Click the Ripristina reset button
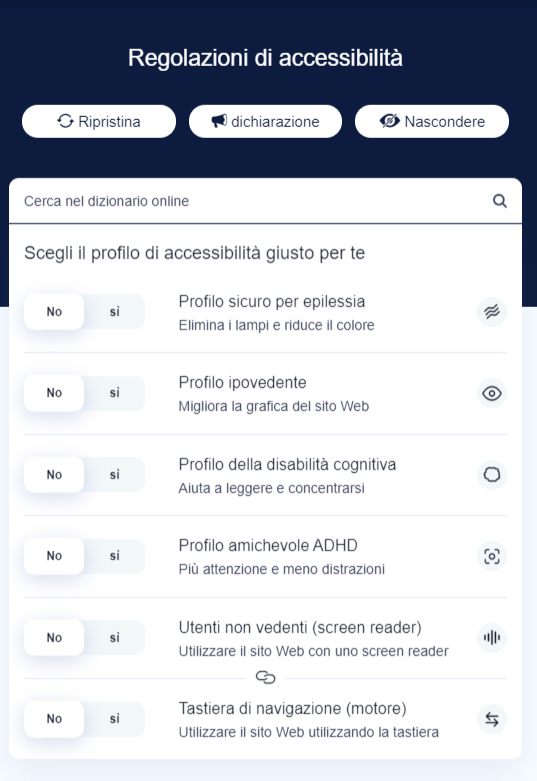This screenshot has width=537, height=781. (x=99, y=122)
